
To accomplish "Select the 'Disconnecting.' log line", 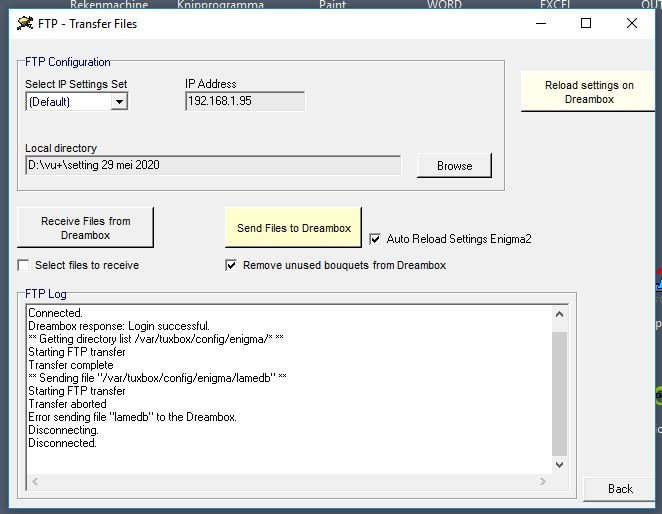I will (63, 430).
